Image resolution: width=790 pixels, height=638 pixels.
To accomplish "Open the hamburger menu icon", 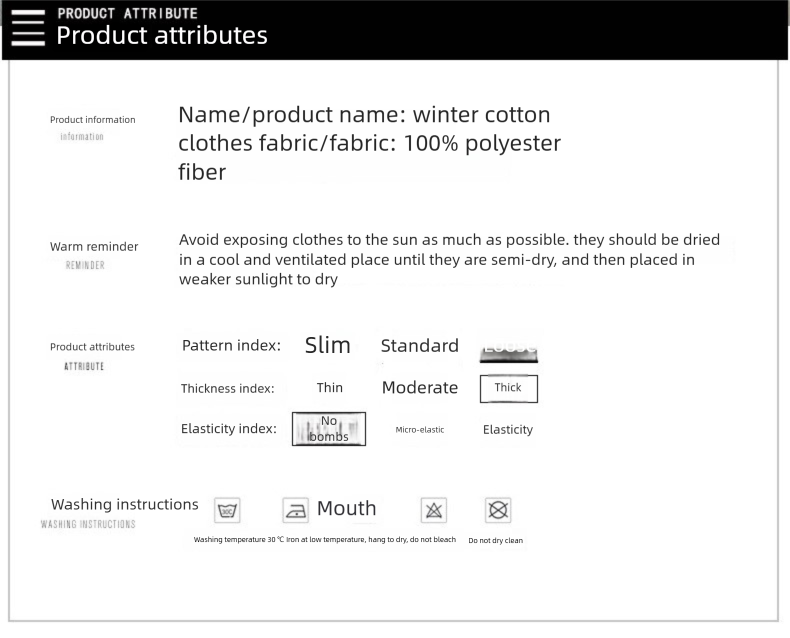I will coord(28,27).
